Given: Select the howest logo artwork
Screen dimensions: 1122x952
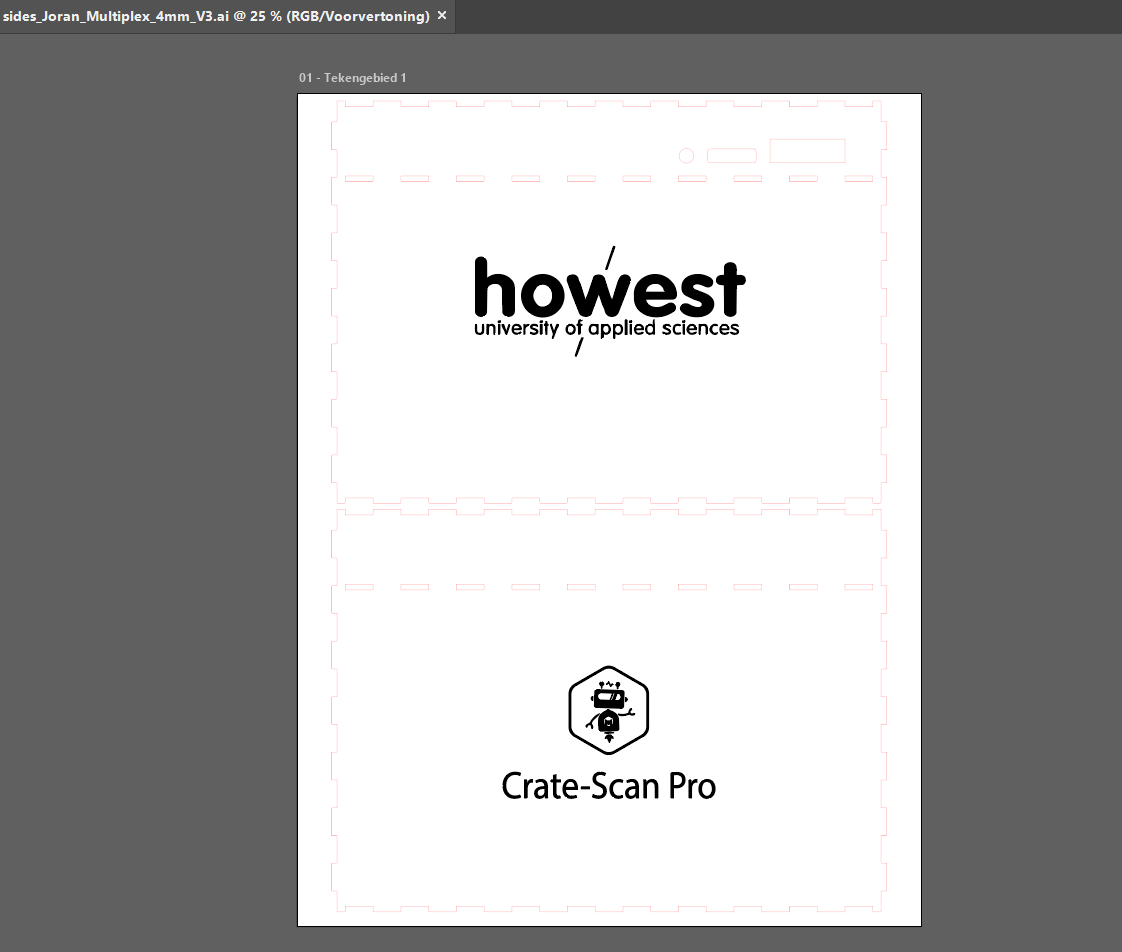Looking at the screenshot, I should (x=610, y=301).
